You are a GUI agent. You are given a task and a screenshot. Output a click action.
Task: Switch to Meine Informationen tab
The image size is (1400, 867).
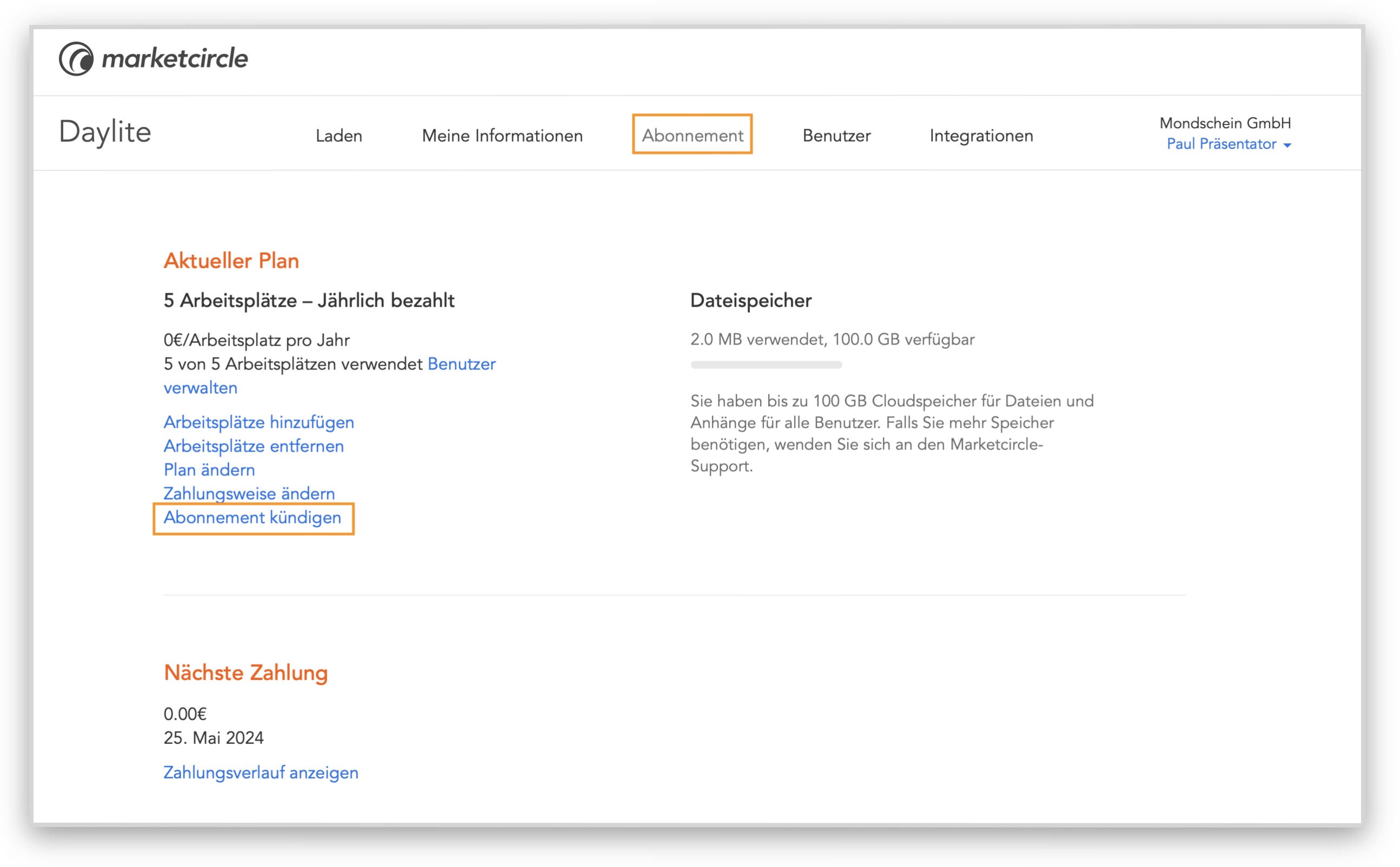[503, 136]
